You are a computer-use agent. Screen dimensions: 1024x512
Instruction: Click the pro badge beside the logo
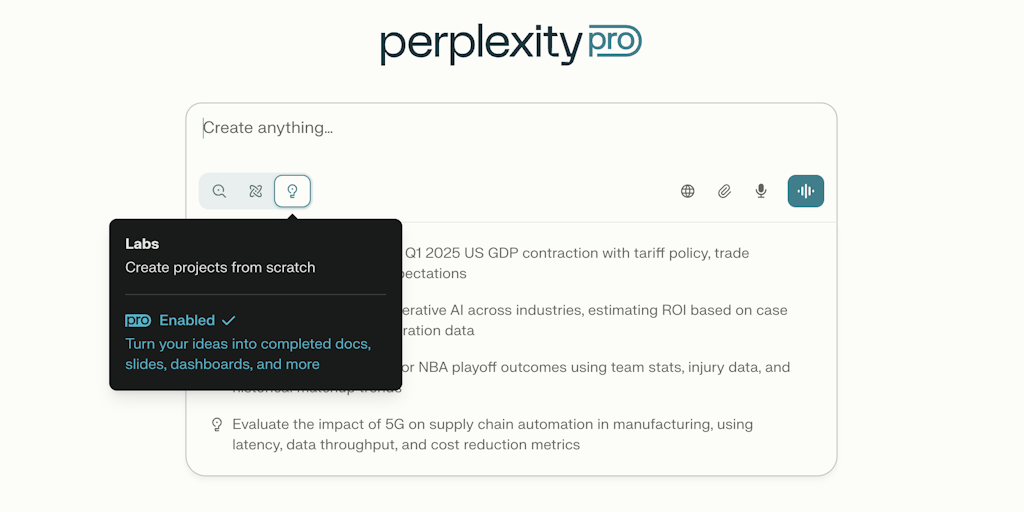[614, 42]
